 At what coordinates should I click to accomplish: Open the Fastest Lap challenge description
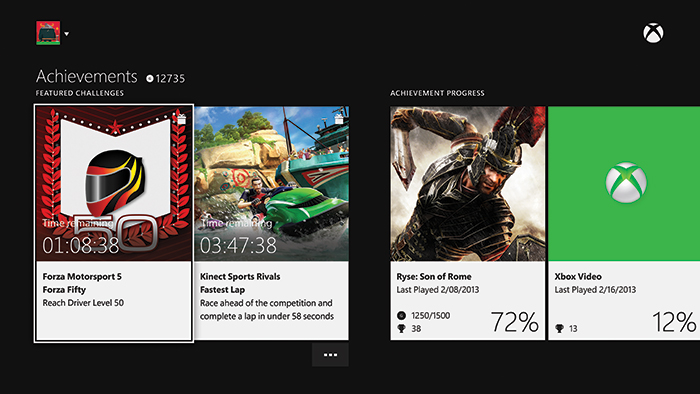[267, 309]
